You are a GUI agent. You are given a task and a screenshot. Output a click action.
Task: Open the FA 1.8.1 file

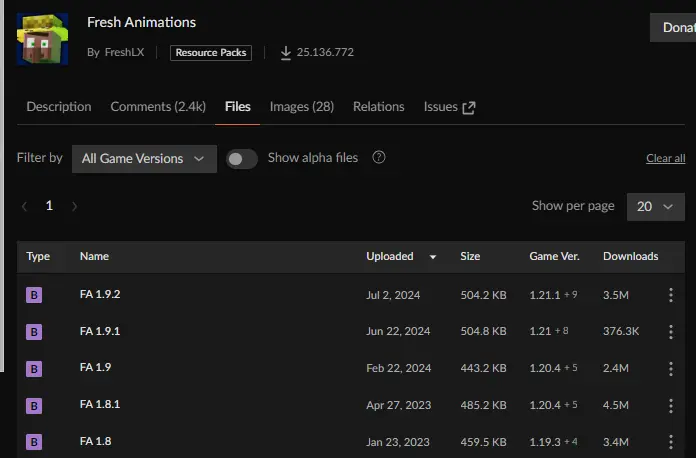100,404
